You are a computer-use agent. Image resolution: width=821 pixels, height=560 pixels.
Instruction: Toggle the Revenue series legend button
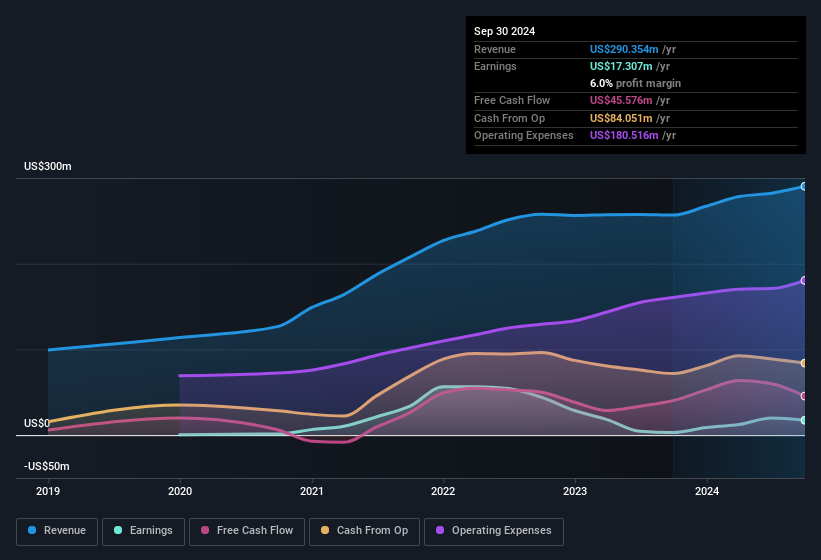(57, 531)
